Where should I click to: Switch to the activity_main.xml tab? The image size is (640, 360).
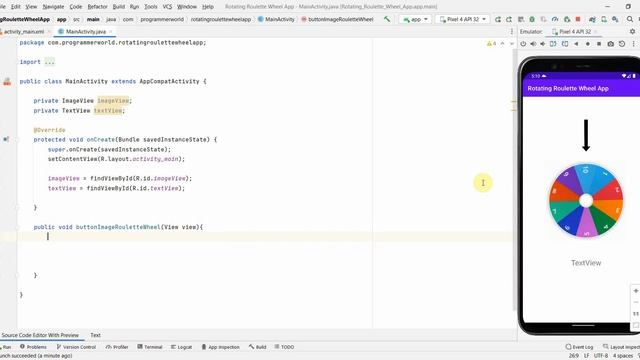click(24, 31)
